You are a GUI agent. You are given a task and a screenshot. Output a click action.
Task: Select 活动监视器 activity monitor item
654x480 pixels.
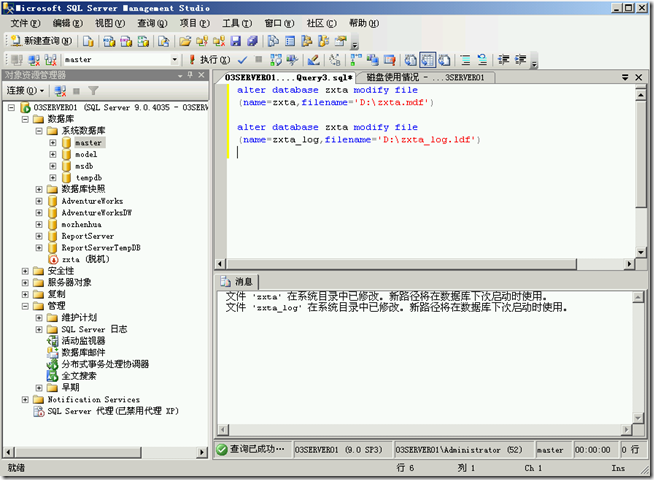(83, 341)
